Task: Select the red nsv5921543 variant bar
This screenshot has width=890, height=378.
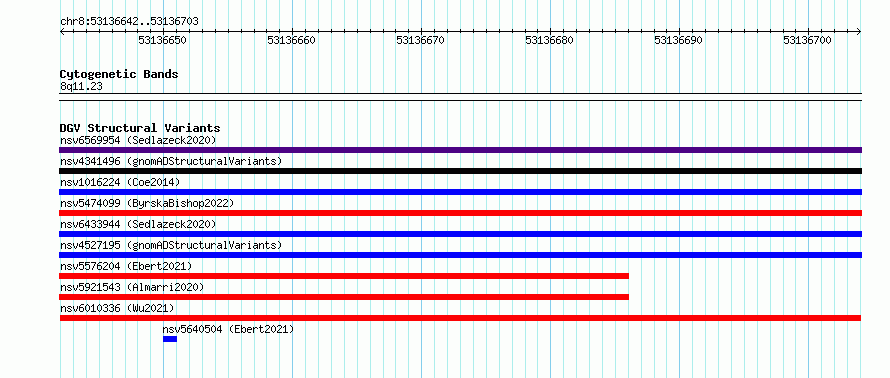Action: 344,297
